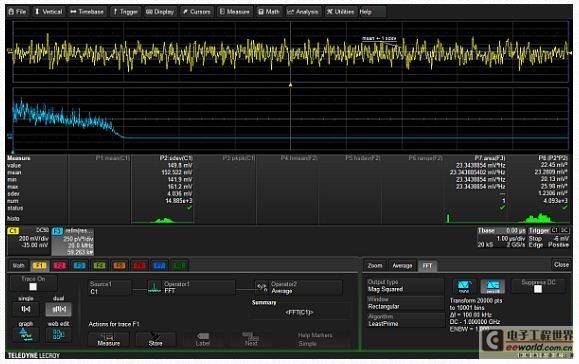
Task: Close the right-hand settings panel
Action: pyautogui.click(x=561, y=265)
